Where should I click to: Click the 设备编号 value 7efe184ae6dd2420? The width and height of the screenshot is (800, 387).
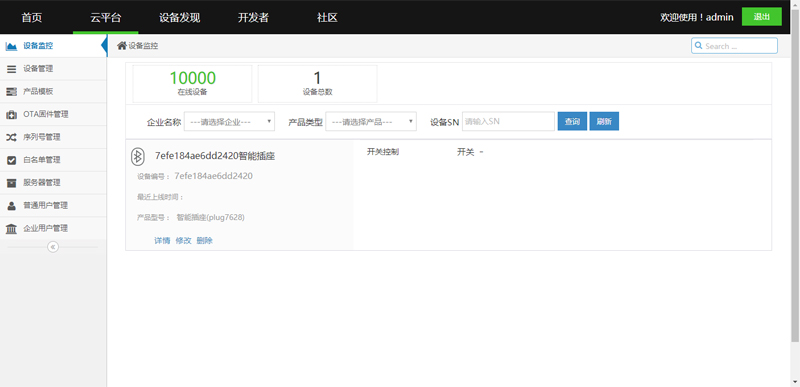coord(213,176)
